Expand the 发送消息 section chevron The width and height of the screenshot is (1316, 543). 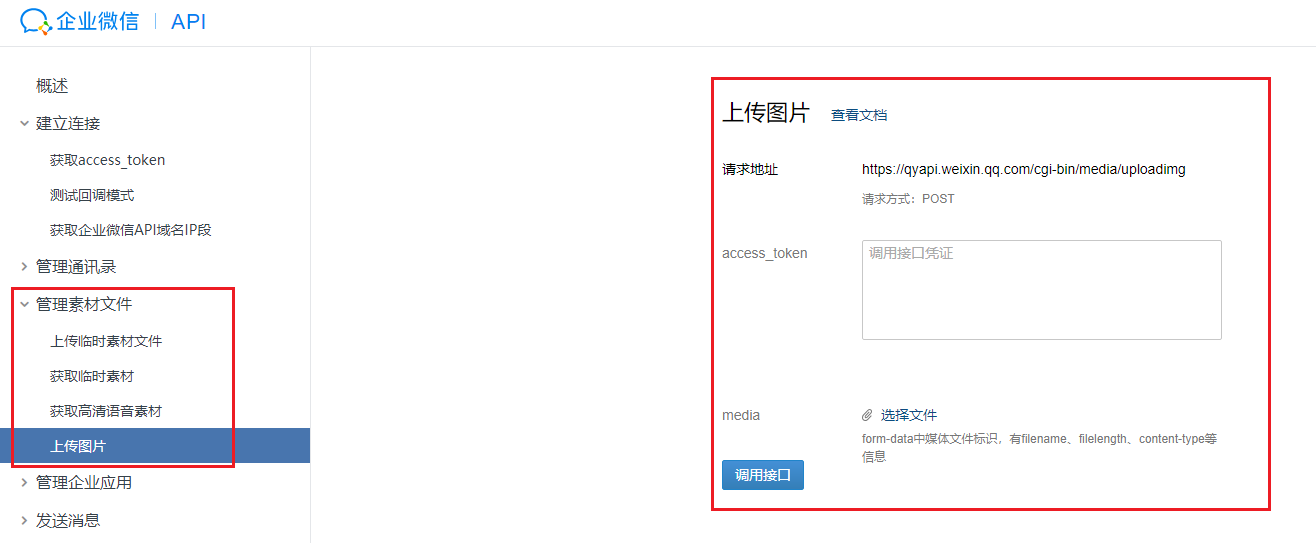(x=24, y=520)
